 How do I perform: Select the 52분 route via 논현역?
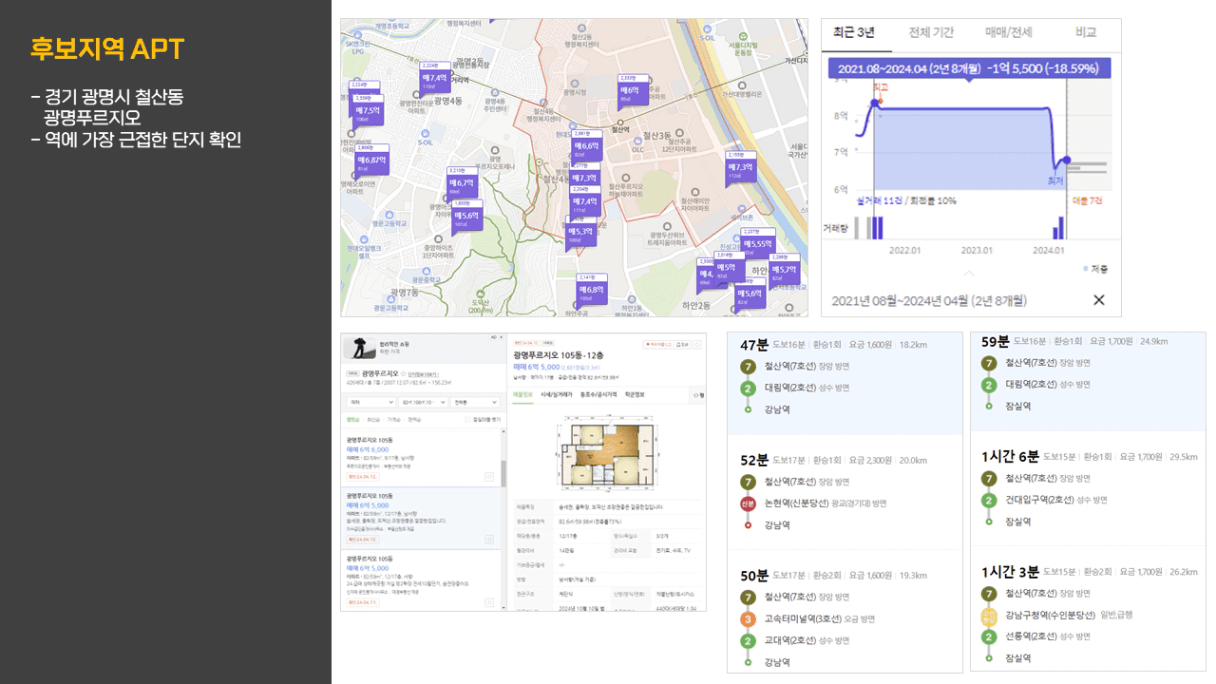pos(845,492)
